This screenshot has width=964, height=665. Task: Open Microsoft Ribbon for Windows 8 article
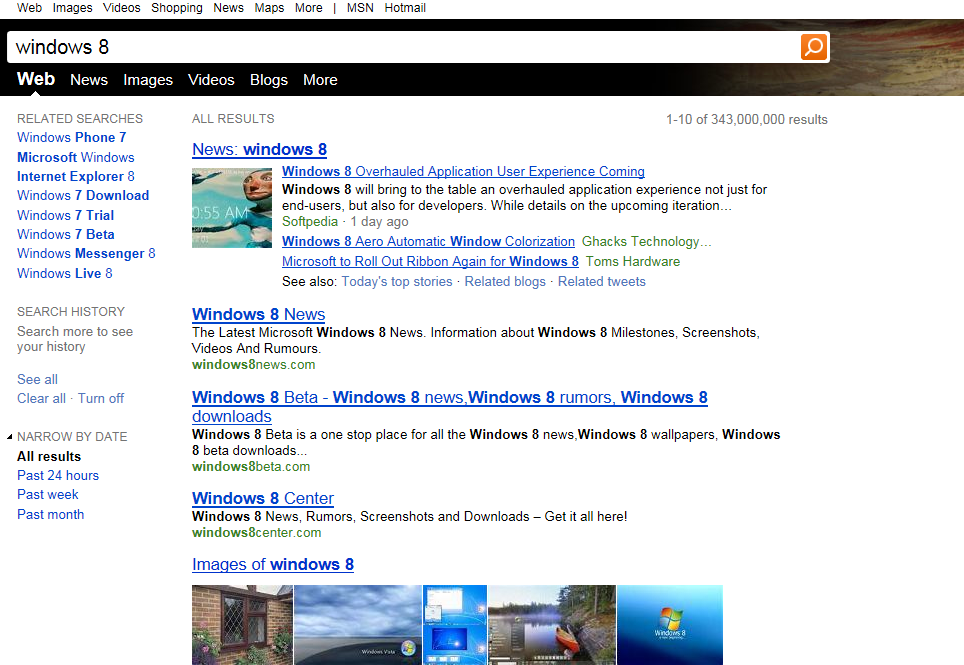(430, 261)
